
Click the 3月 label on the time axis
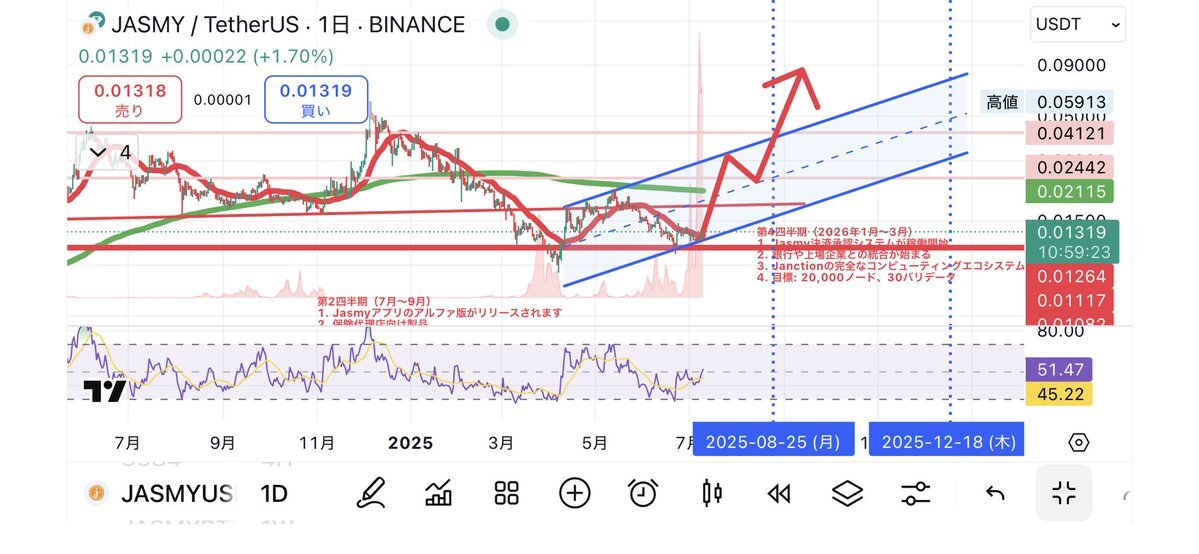(501, 443)
